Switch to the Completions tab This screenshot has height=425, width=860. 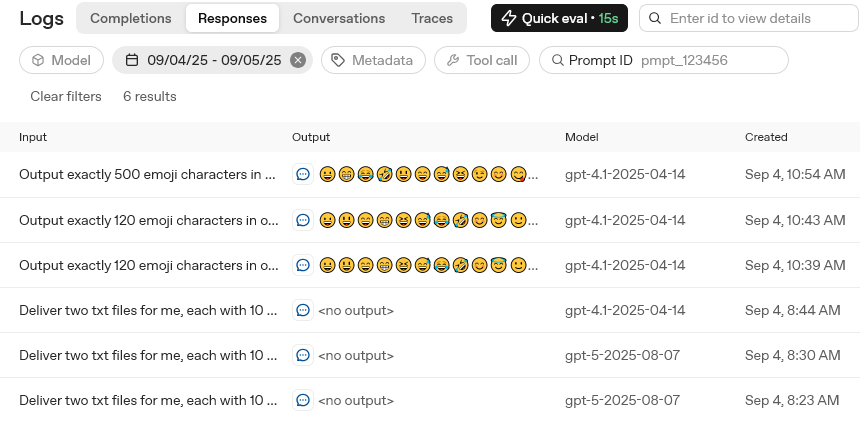[x=130, y=18]
